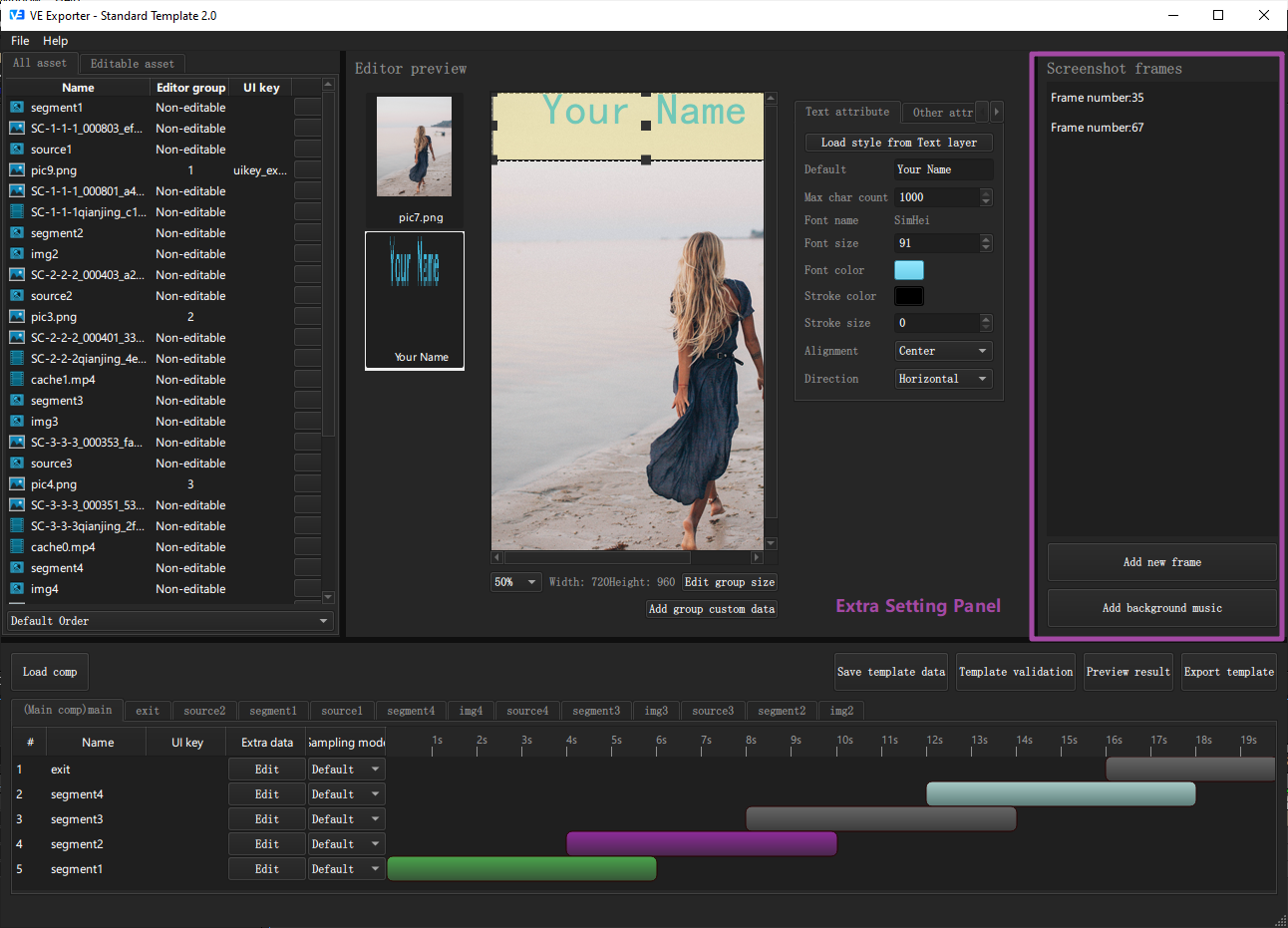Image resolution: width=1288 pixels, height=928 pixels.
Task: Adjust Max char count stepper
Action: (x=986, y=197)
